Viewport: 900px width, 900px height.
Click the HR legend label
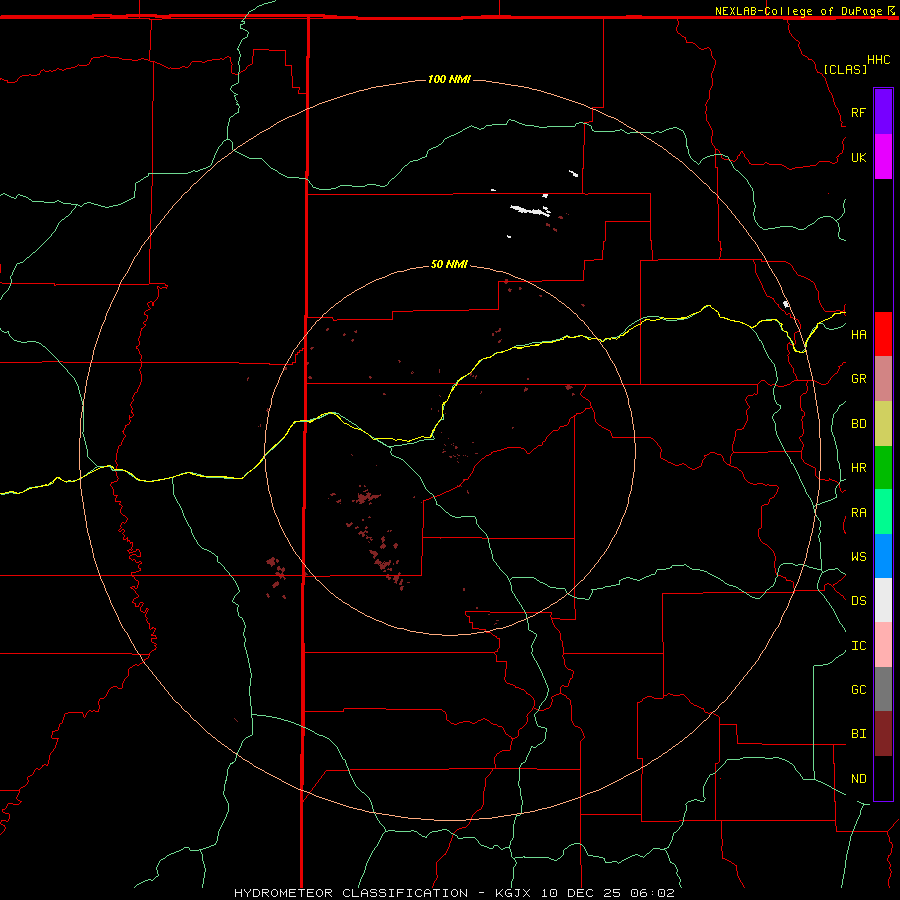pyautogui.click(x=858, y=468)
